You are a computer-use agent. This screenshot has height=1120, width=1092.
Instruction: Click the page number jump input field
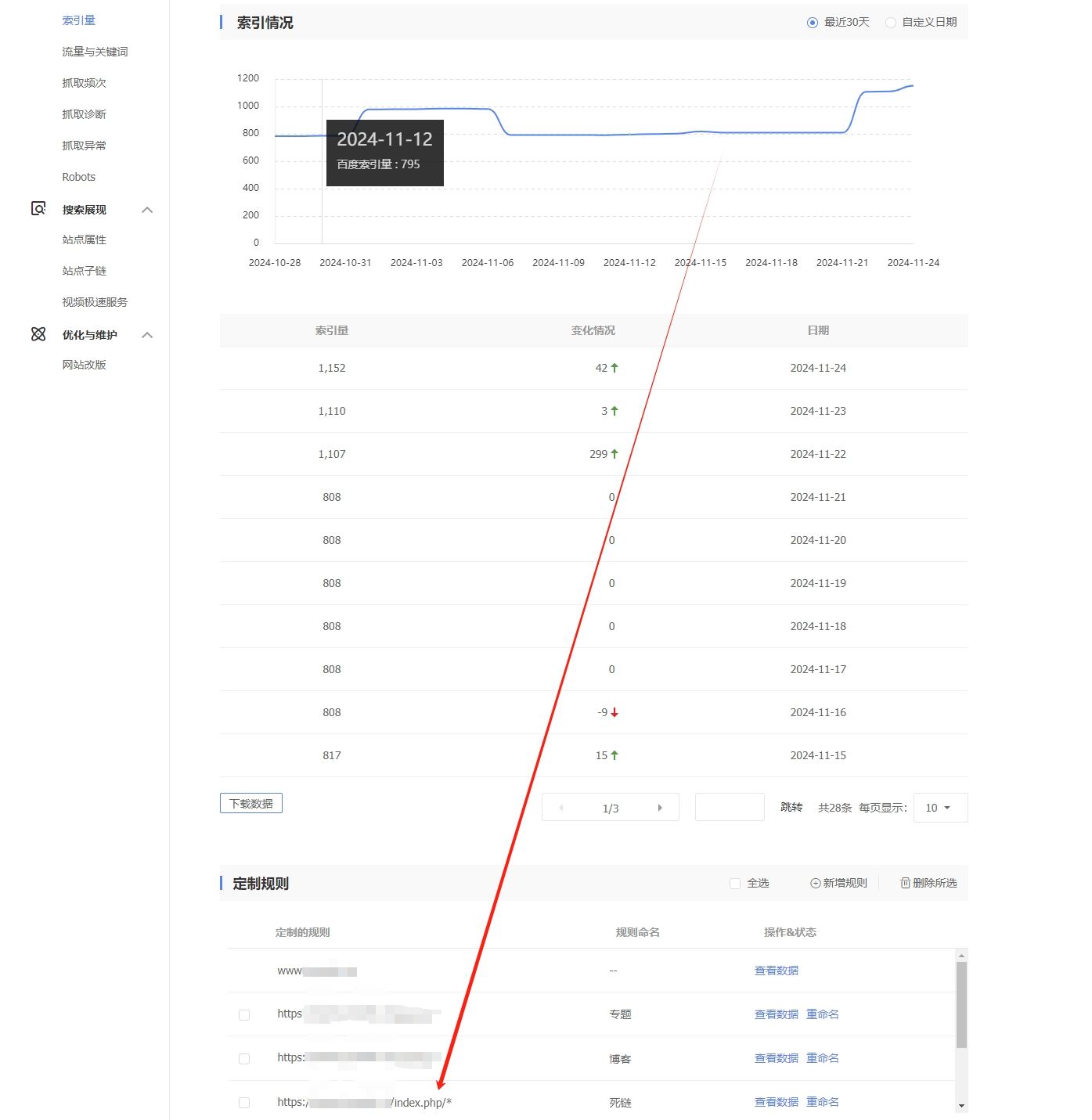(x=730, y=807)
